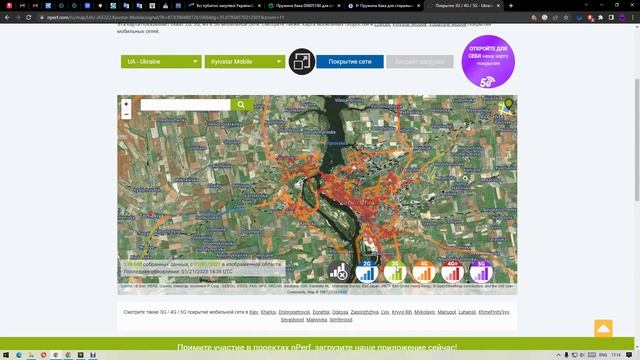
Task: Open the Makiivka coverage link
Action: pos(317,320)
